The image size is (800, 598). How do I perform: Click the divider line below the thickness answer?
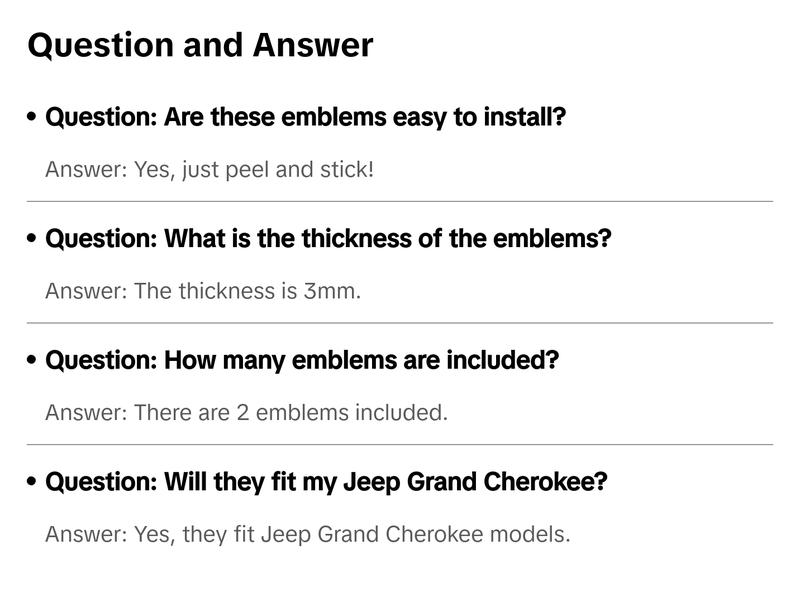point(400,323)
